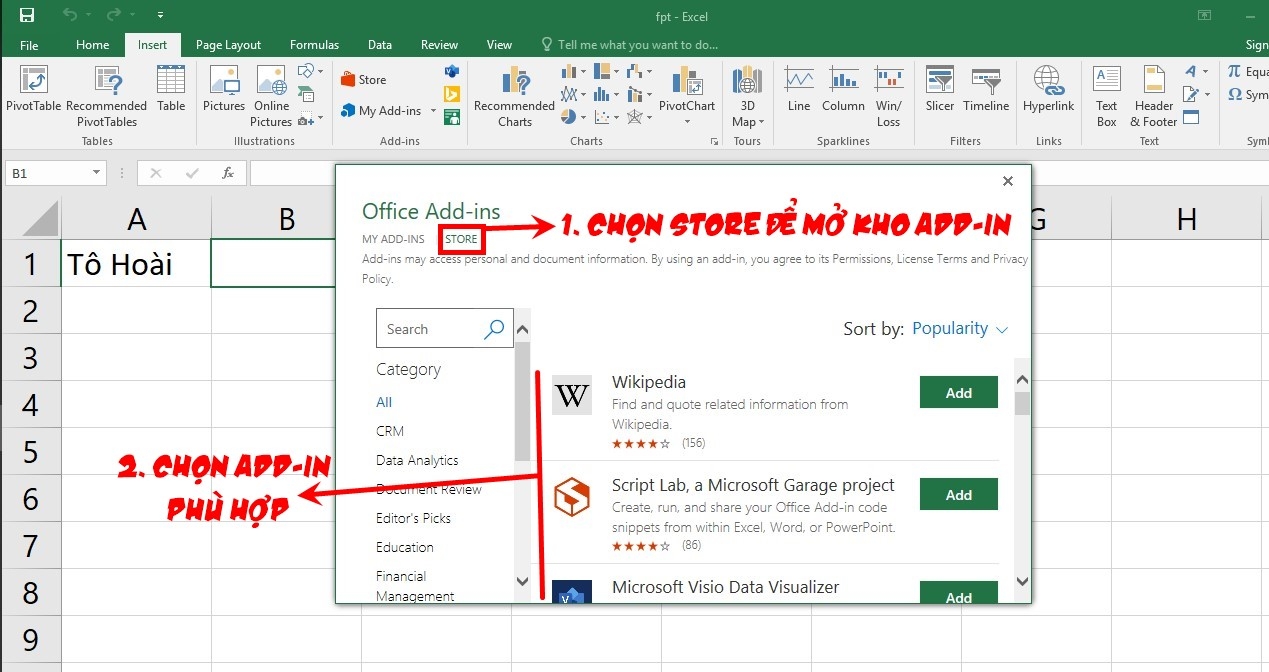Open Header & Footer
The width and height of the screenshot is (1269, 672).
tap(1154, 96)
